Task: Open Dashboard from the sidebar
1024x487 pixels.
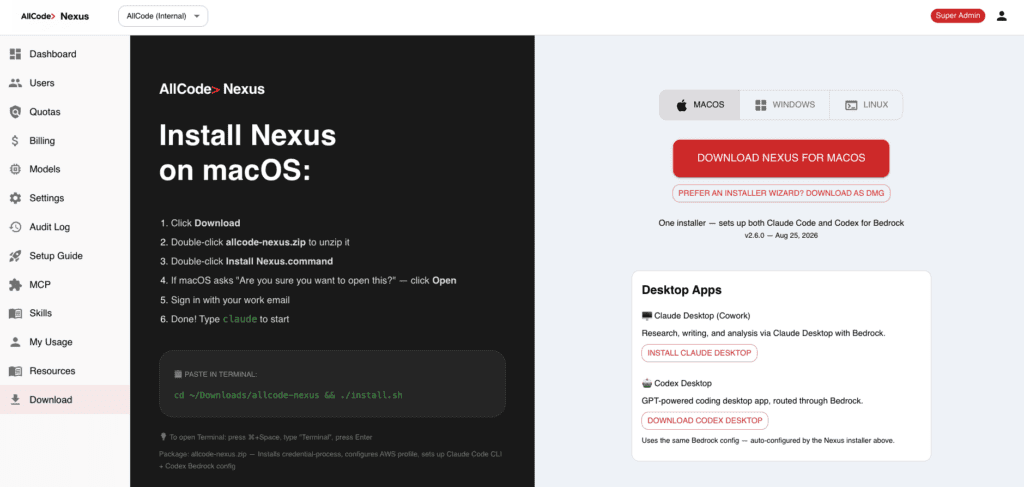Action: point(65,54)
